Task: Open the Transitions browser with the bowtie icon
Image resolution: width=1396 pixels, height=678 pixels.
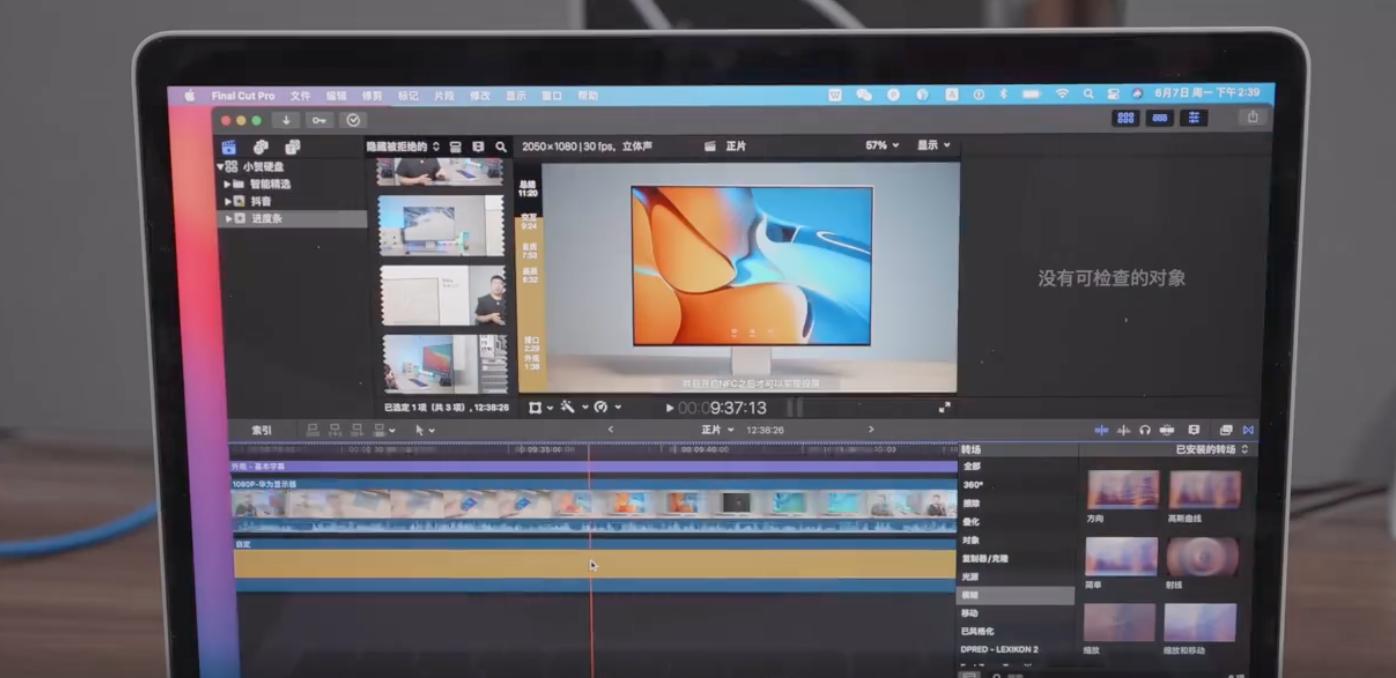Action: (x=1249, y=430)
